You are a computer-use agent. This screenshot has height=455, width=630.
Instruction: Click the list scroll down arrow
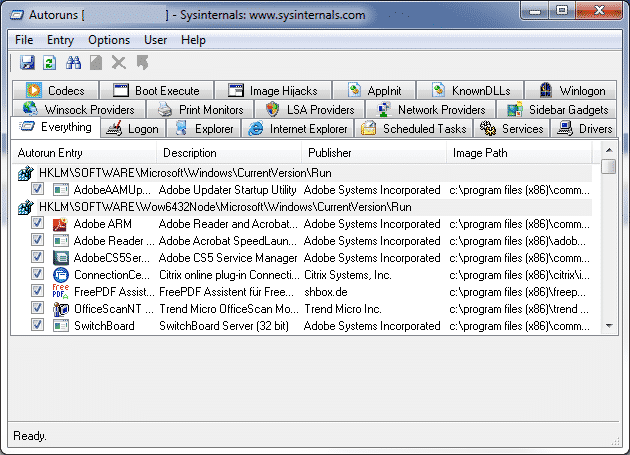click(609, 326)
